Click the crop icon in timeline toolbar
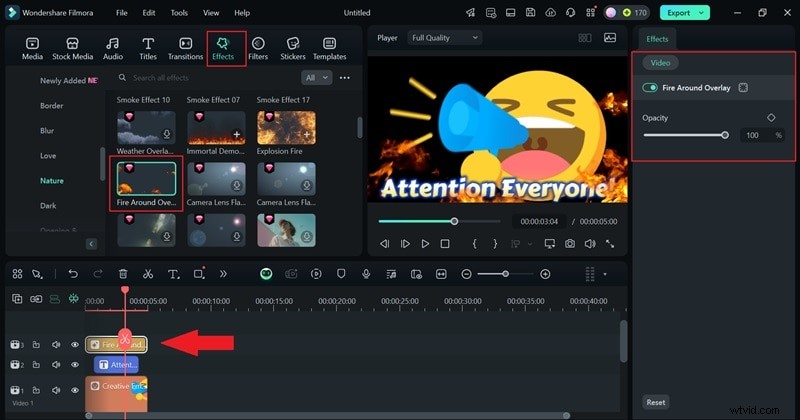 coord(199,274)
